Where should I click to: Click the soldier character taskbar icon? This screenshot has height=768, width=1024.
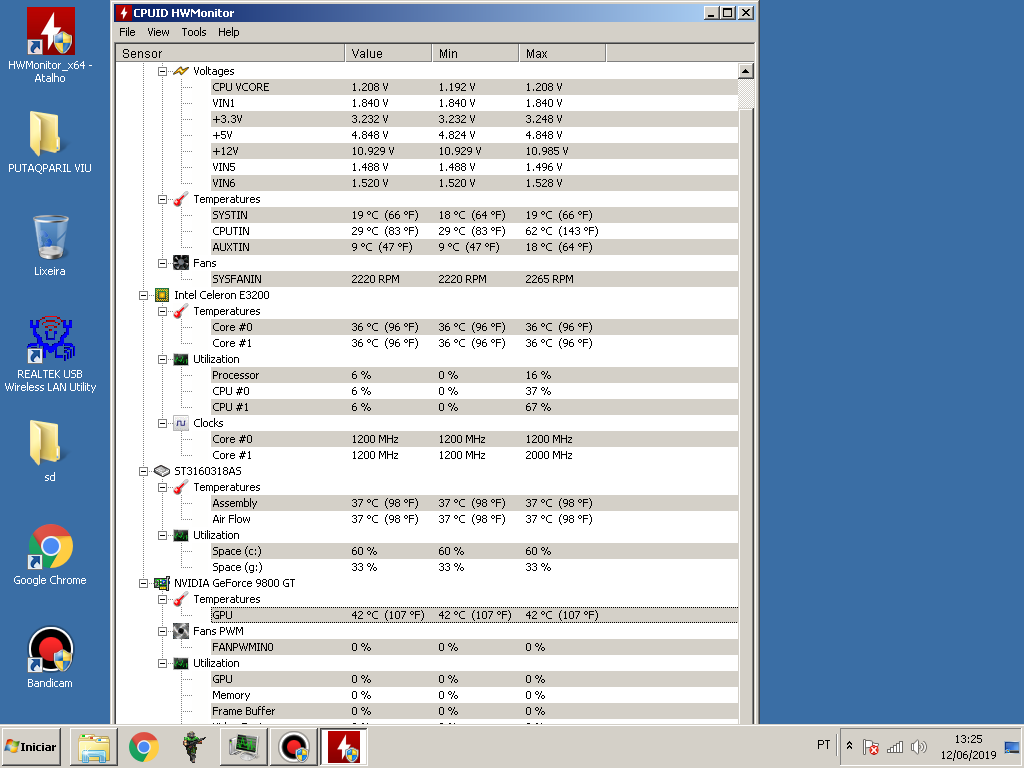pos(193,747)
